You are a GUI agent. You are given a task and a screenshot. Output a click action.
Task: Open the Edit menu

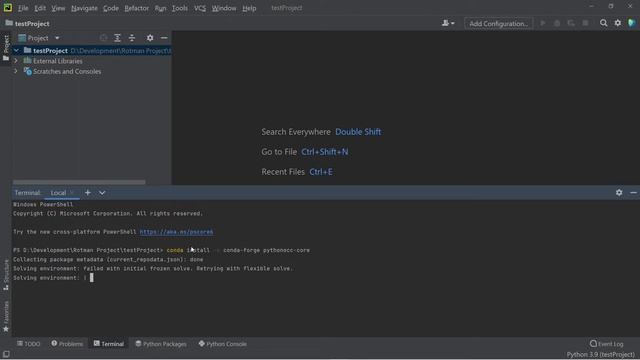click(x=40, y=8)
